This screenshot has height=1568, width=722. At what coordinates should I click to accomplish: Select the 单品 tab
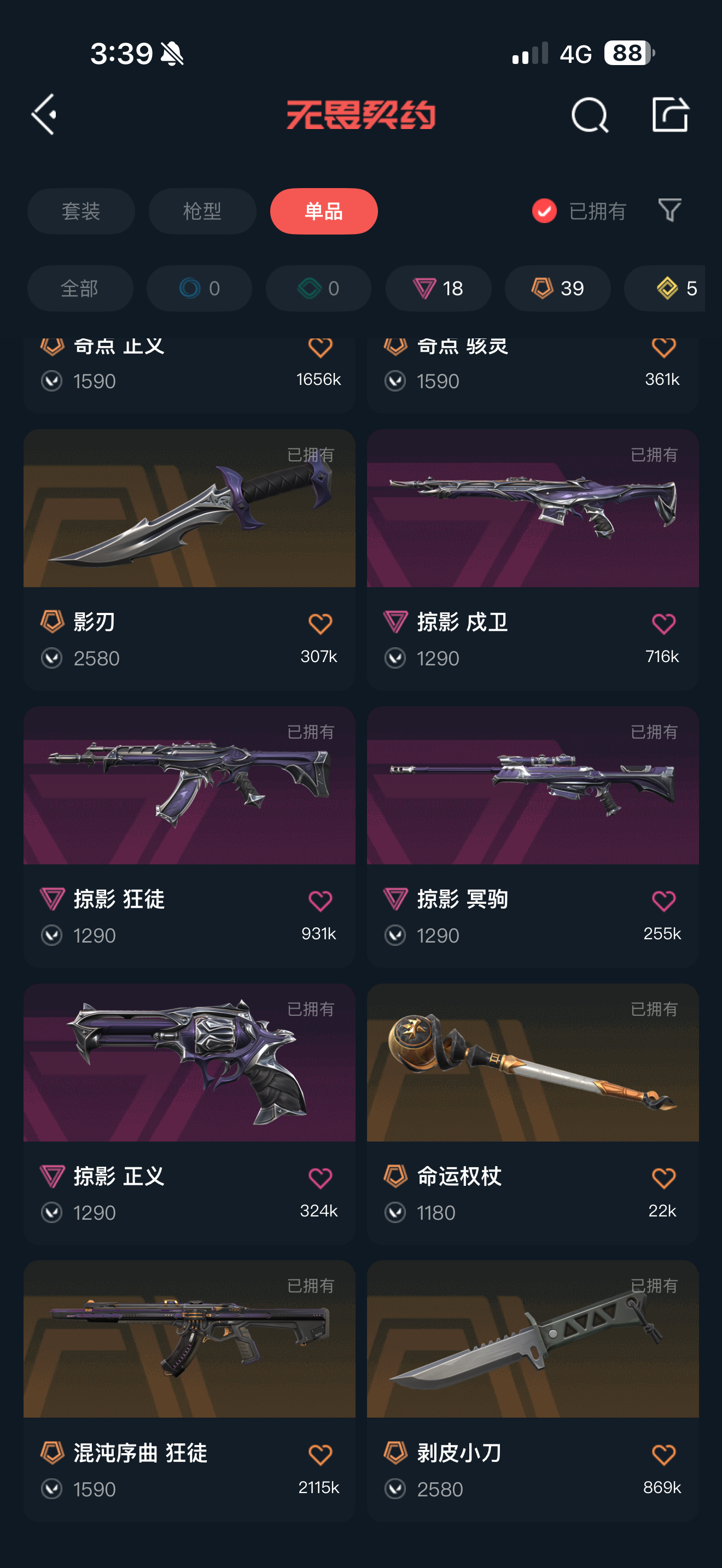point(324,211)
